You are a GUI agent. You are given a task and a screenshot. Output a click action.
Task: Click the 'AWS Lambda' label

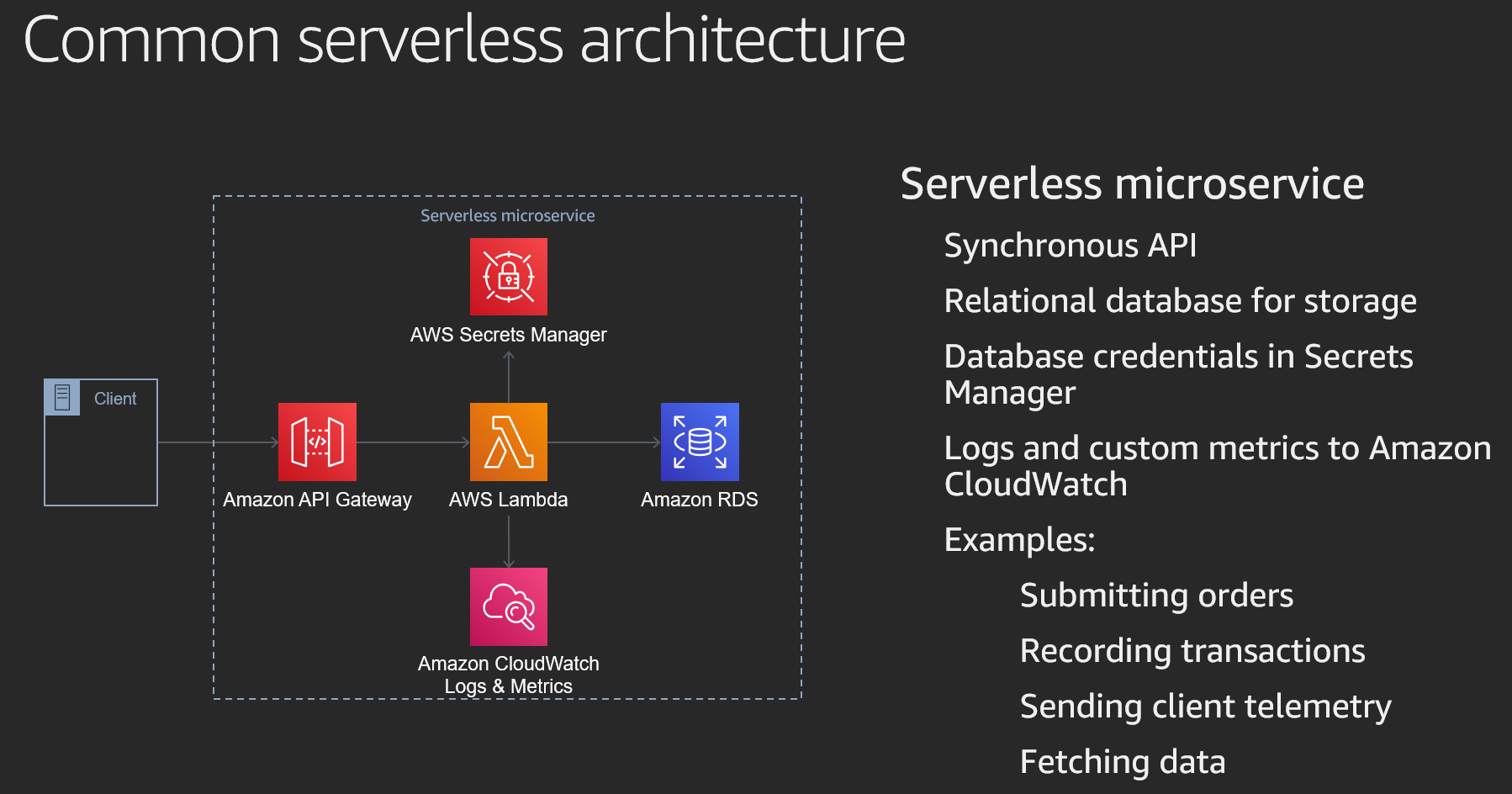(509, 500)
